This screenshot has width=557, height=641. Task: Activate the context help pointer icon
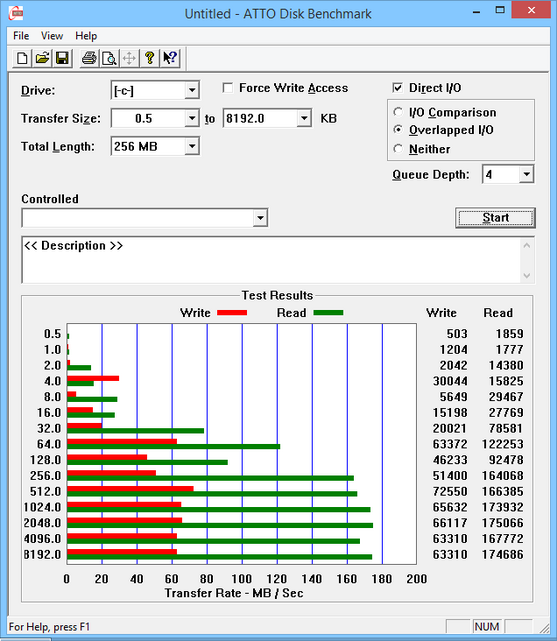(x=170, y=58)
